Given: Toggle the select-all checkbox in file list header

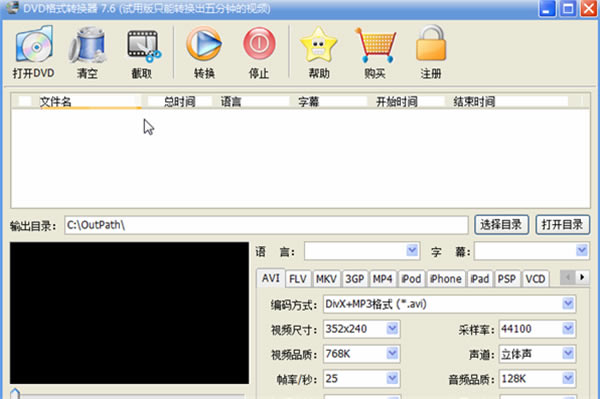Looking at the screenshot, I should coord(25,101).
